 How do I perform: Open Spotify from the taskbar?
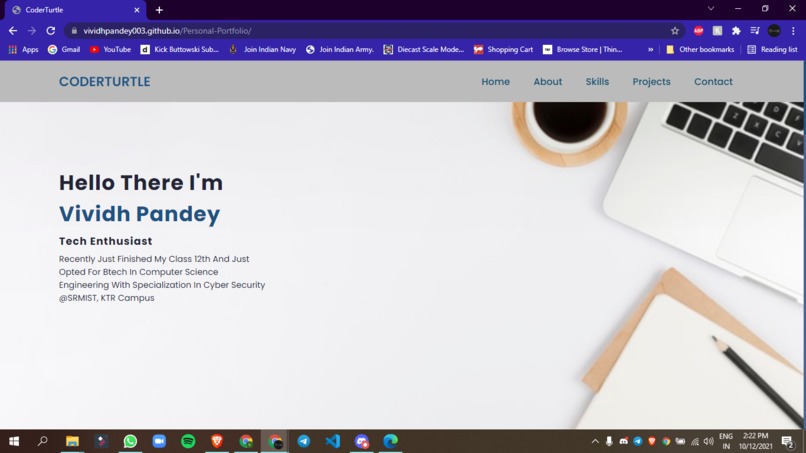pos(188,441)
